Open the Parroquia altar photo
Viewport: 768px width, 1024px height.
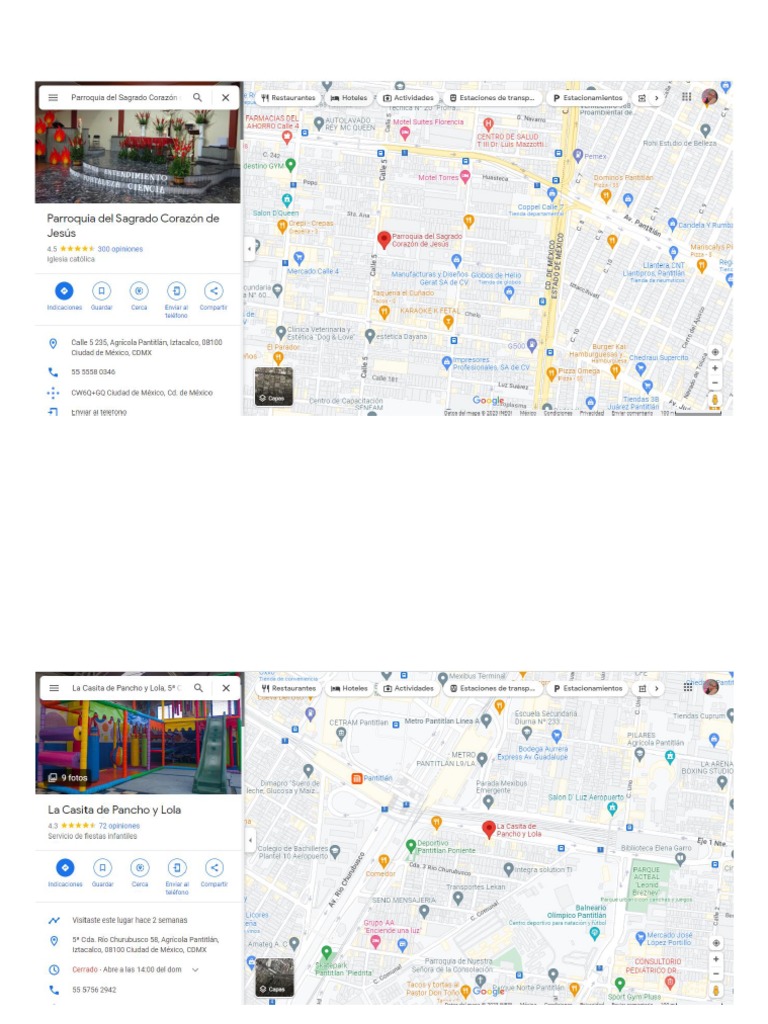pyautogui.click(x=138, y=156)
